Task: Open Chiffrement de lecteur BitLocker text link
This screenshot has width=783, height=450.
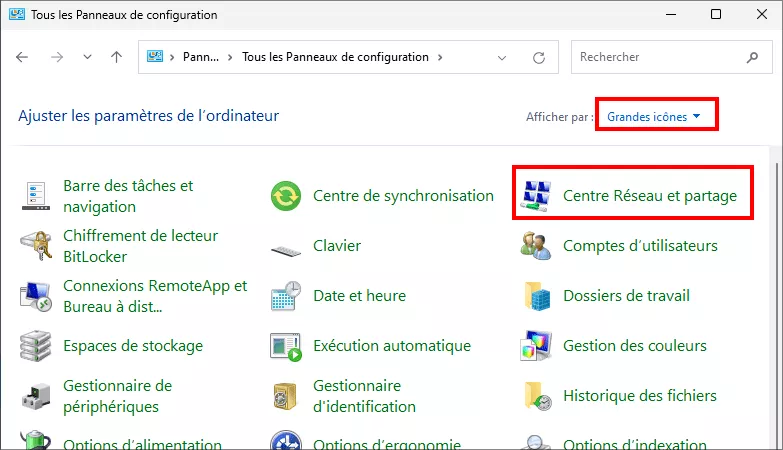Action: pyautogui.click(x=140, y=246)
